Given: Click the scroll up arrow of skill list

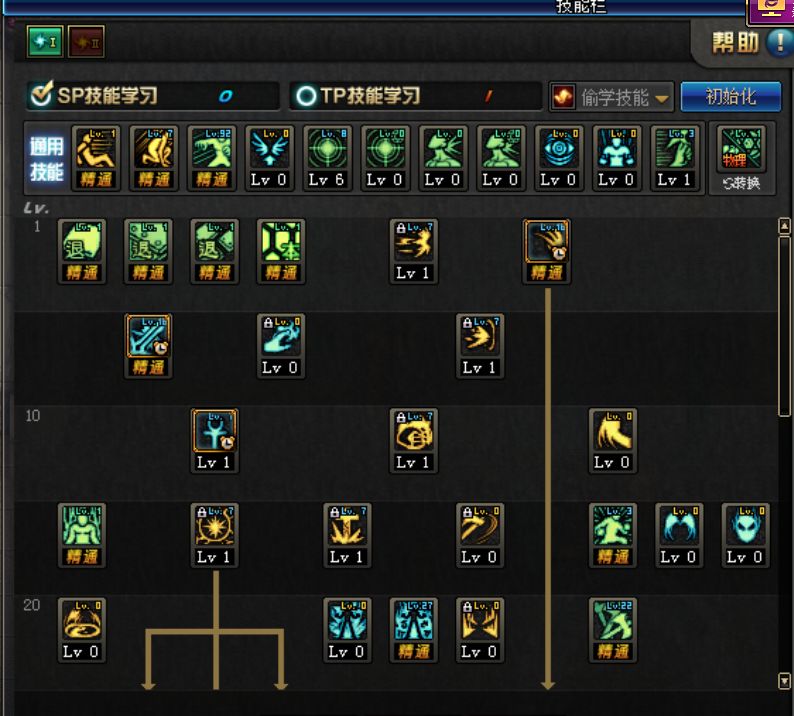Looking at the screenshot, I should pyautogui.click(x=784, y=226).
